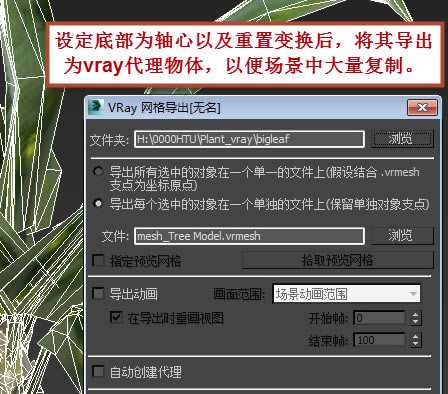Click the 画面范围: label
The image size is (448, 394).
click(x=239, y=294)
